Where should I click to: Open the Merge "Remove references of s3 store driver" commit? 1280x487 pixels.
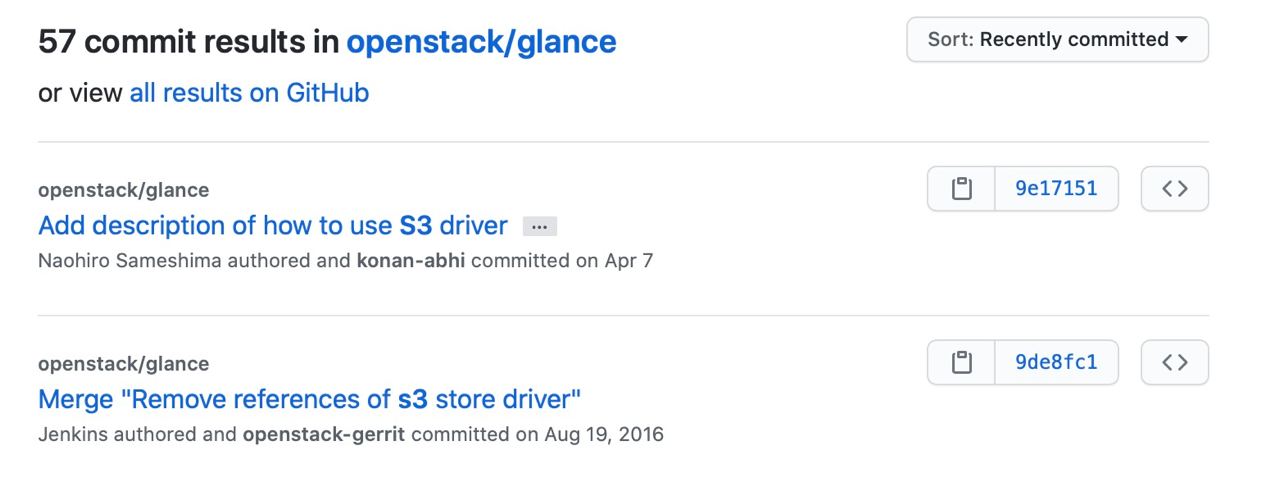click(309, 399)
